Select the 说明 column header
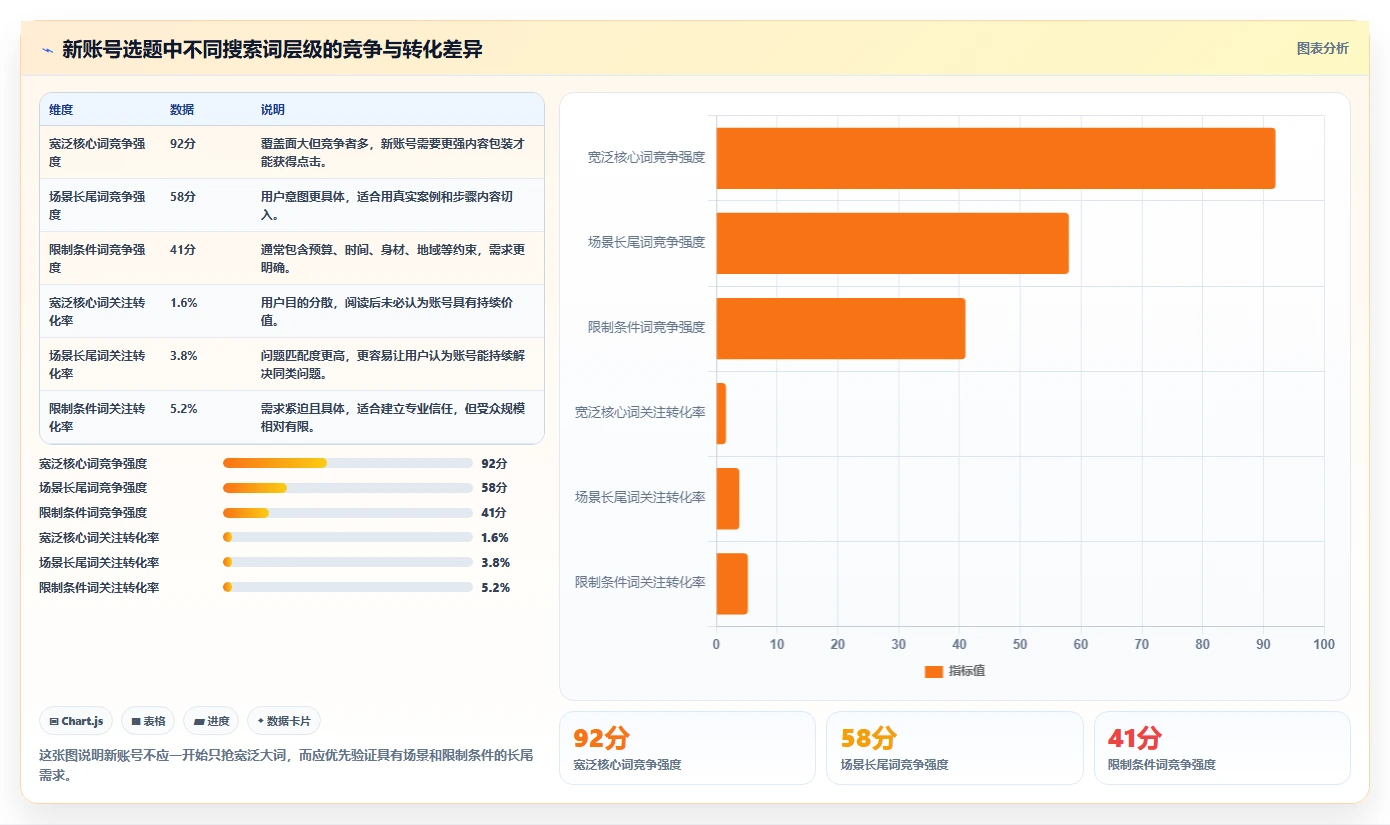1390x825 pixels. click(x=273, y=110)
